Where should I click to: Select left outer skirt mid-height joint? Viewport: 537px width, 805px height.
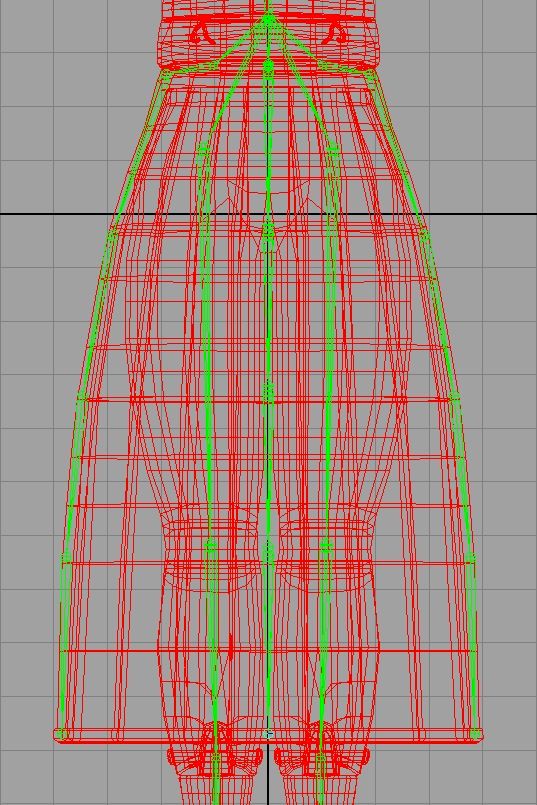tap(83, 396)
